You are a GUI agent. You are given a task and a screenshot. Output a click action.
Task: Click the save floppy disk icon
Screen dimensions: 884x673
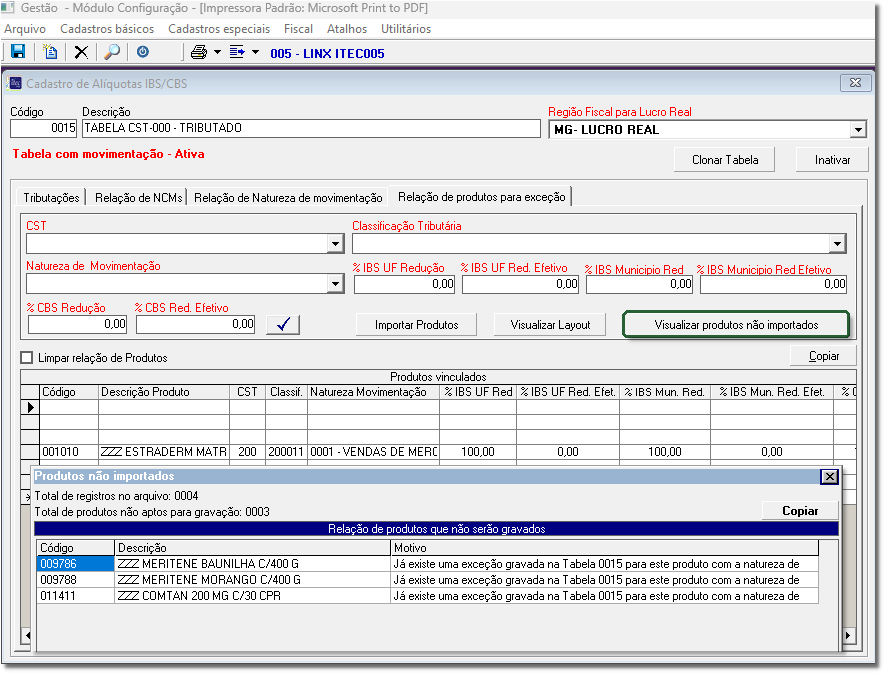click(x=18, y=52)
